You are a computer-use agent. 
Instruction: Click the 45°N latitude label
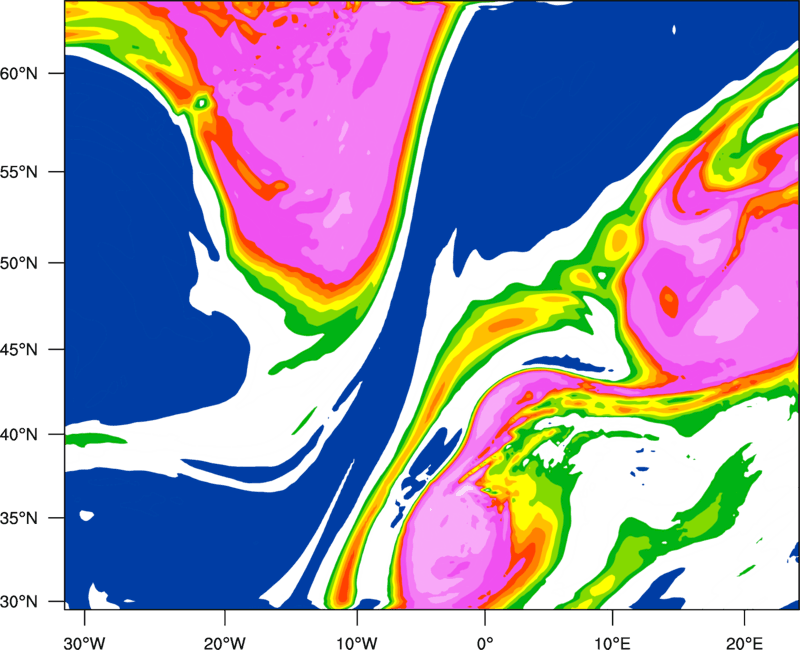[19, 349]
